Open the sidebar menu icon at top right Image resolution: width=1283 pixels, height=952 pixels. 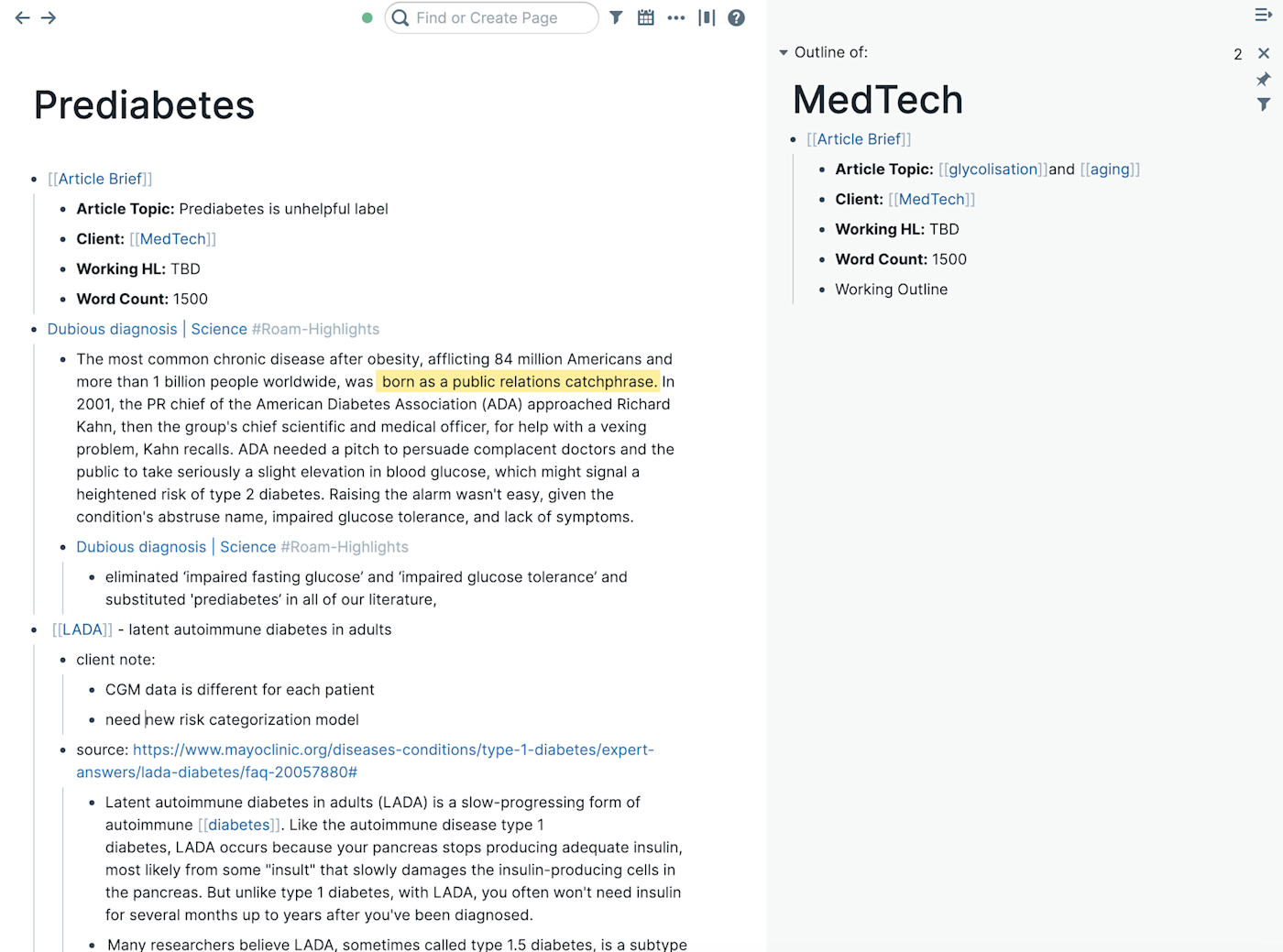[1264, 15]
